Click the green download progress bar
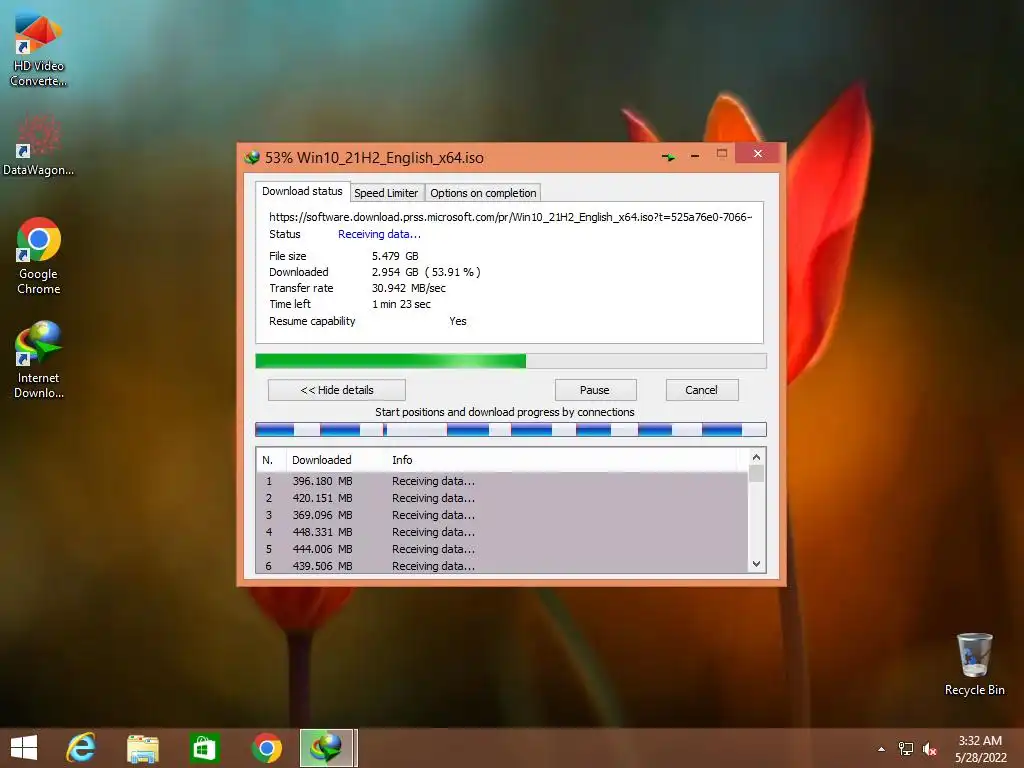Image resolution: width=1024 pixels, height=768 pixels. [x=511, y=360]
